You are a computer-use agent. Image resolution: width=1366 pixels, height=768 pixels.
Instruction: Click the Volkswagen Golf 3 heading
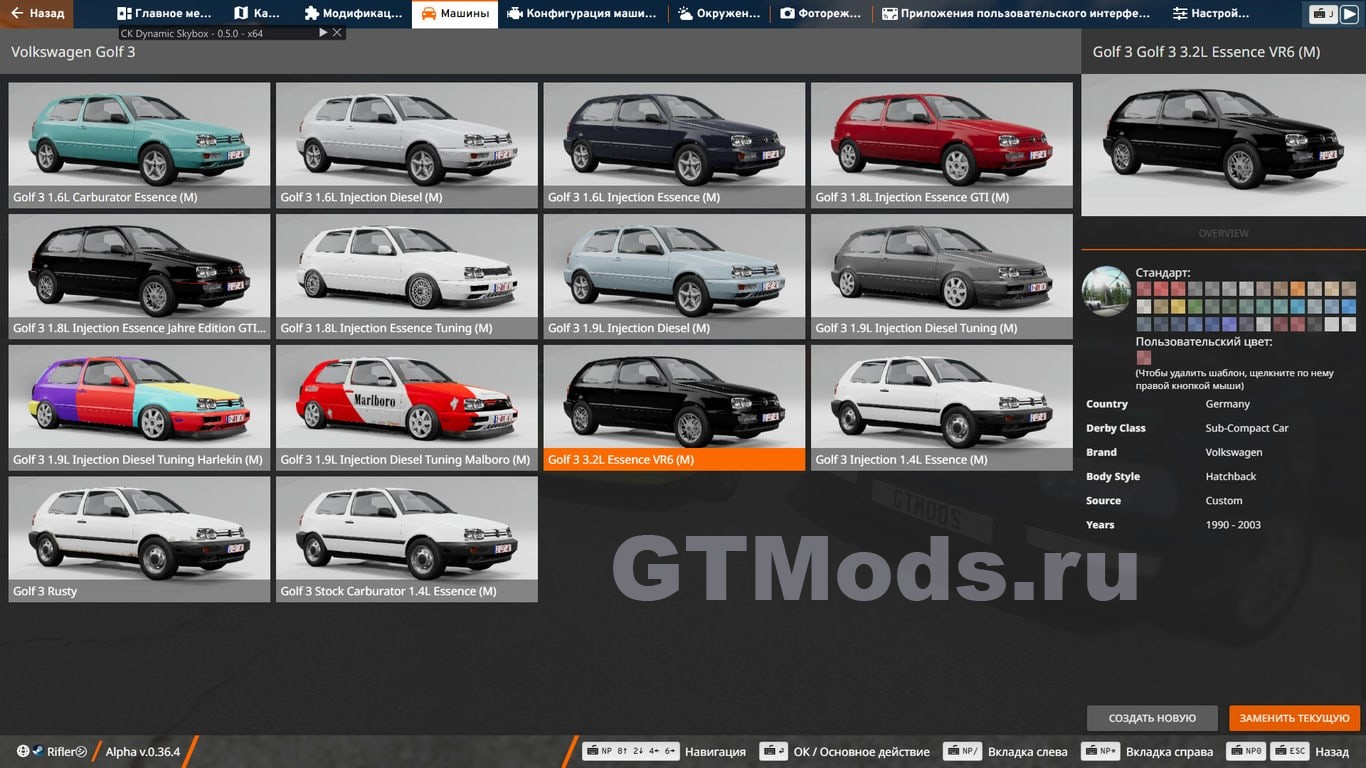[x=73, y=52]
